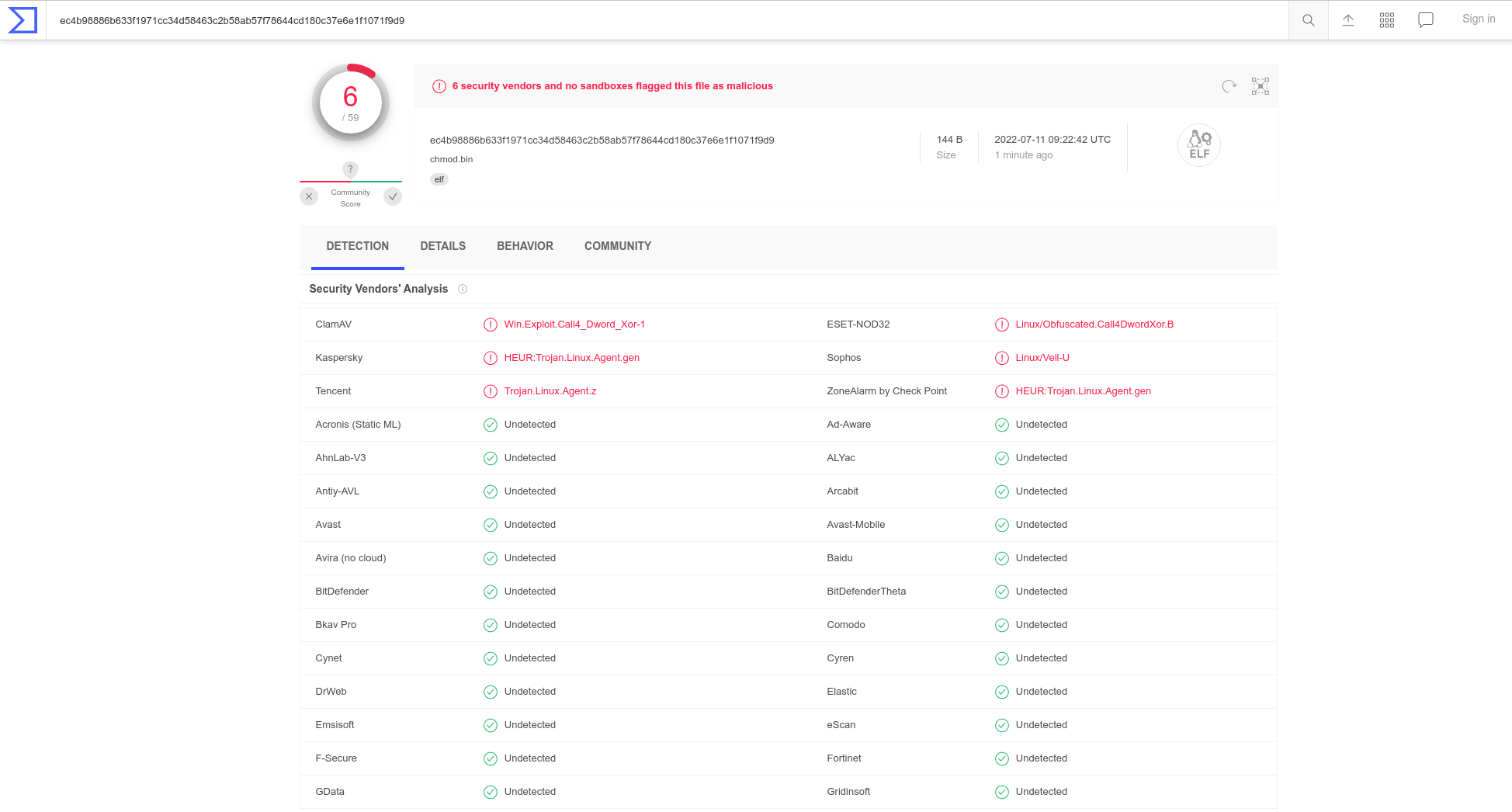
Task: Click the chmod.bin file name
Action: pos(452,159)
